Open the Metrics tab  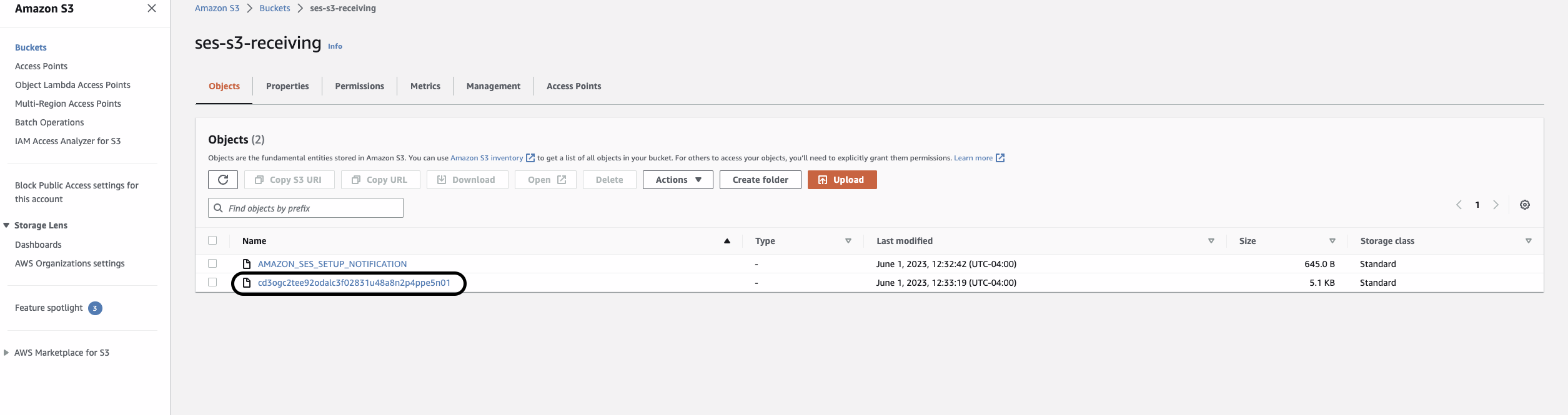tap(425, 86)
